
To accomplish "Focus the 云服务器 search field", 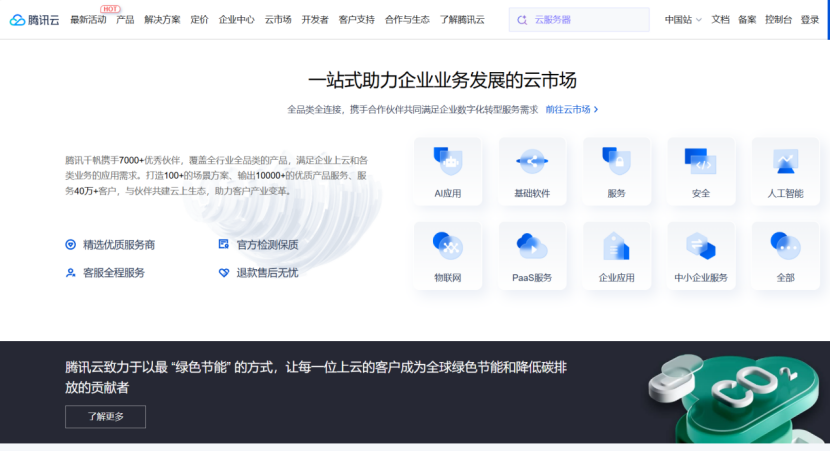I will click(x=585, y=20).
